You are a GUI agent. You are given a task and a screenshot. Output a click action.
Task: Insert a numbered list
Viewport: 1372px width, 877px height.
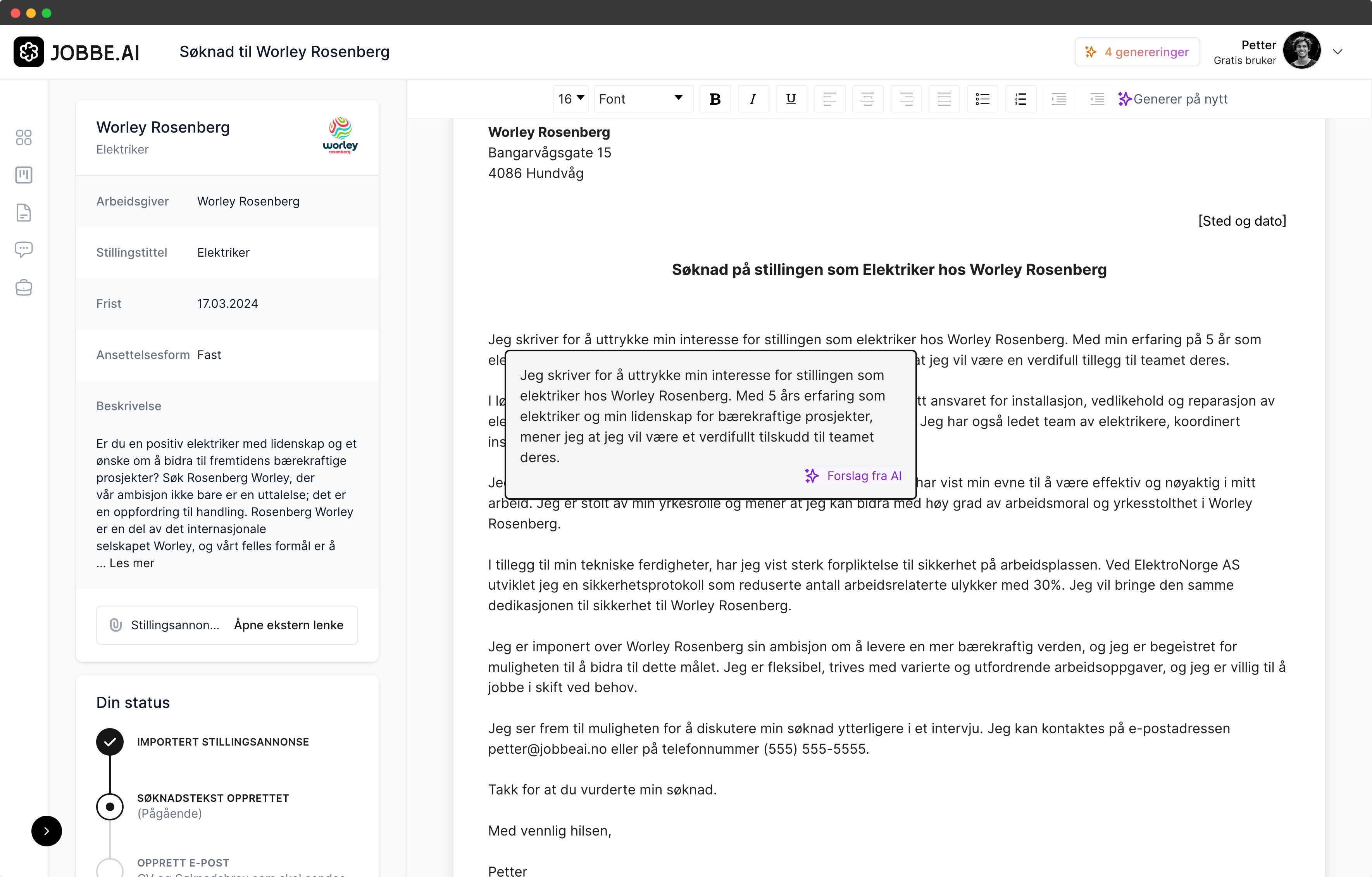pos(1020,99)
